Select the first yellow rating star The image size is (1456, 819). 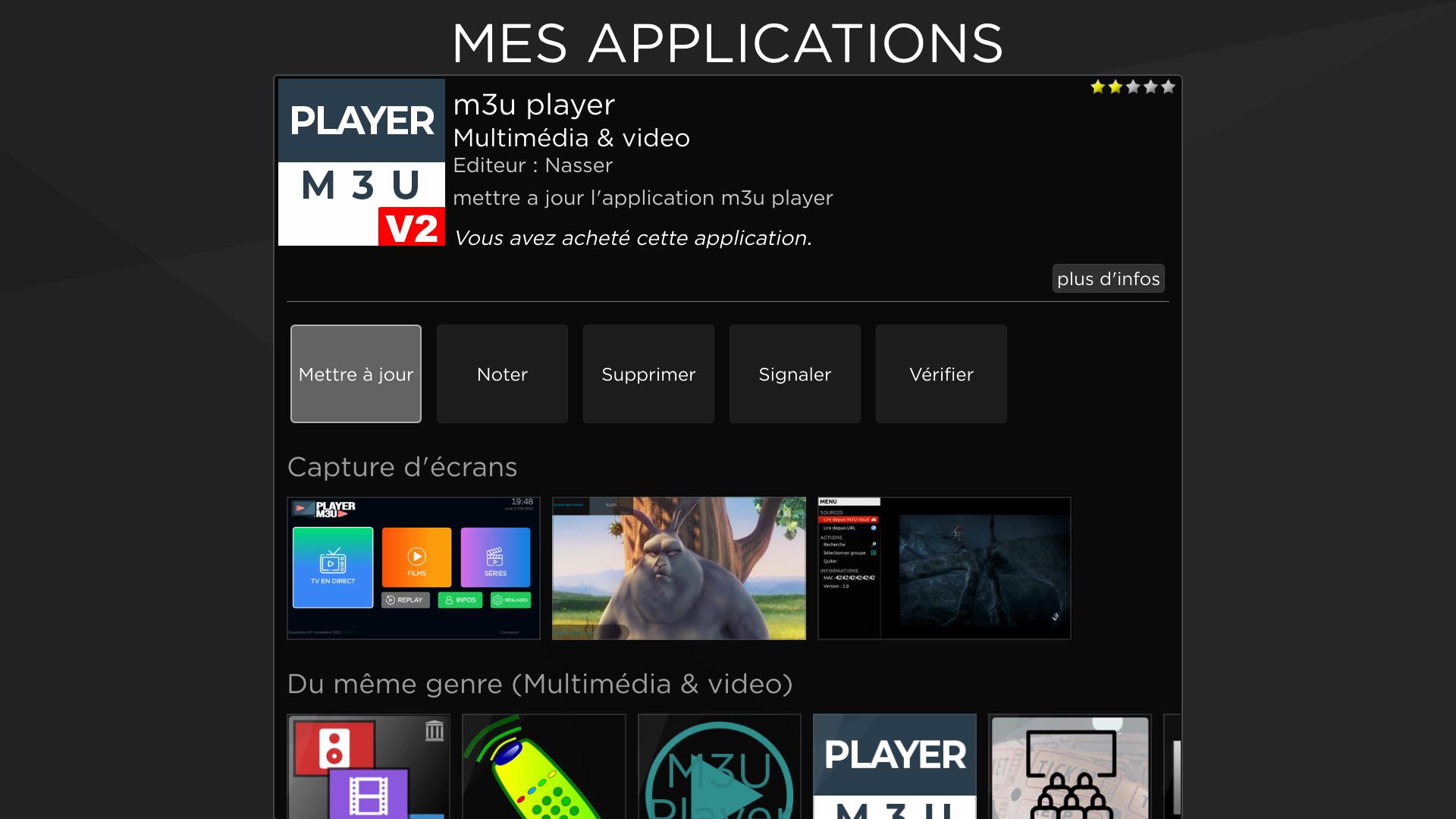[1097, 87]
